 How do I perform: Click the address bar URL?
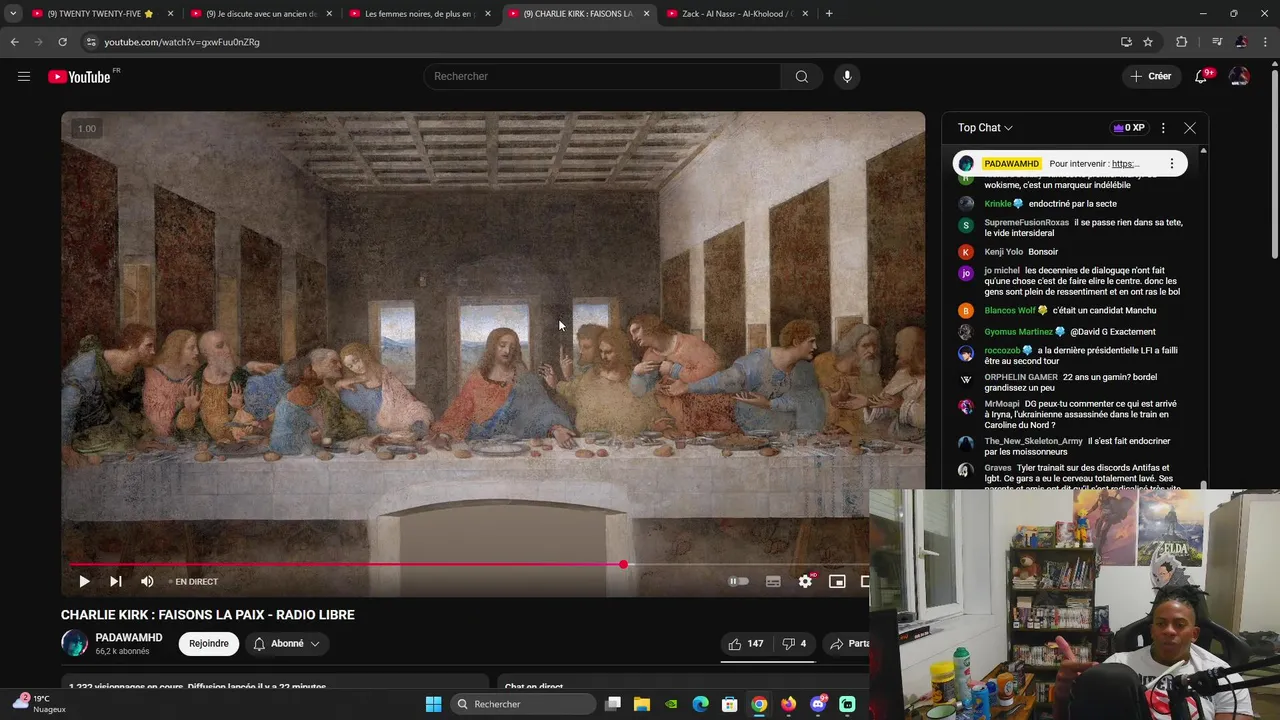(x=182, y=42)
